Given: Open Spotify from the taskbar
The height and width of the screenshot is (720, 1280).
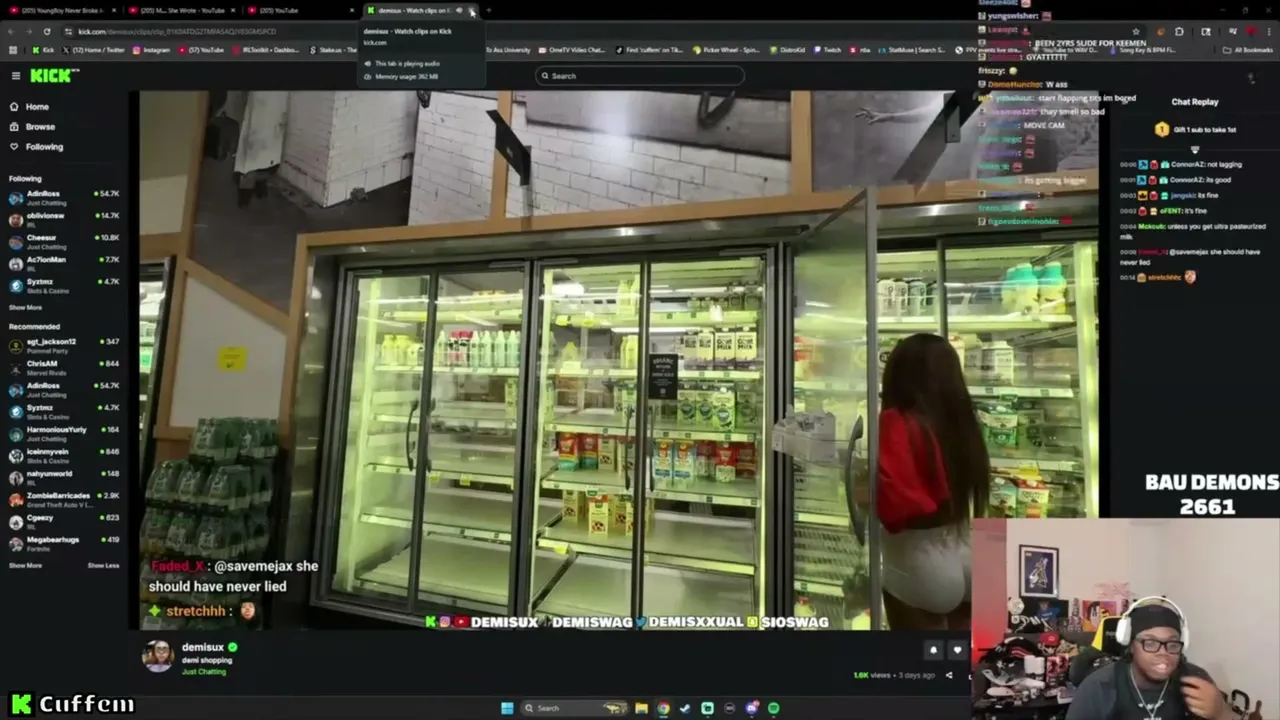Looking at the screenshot, I should (773, 708).
